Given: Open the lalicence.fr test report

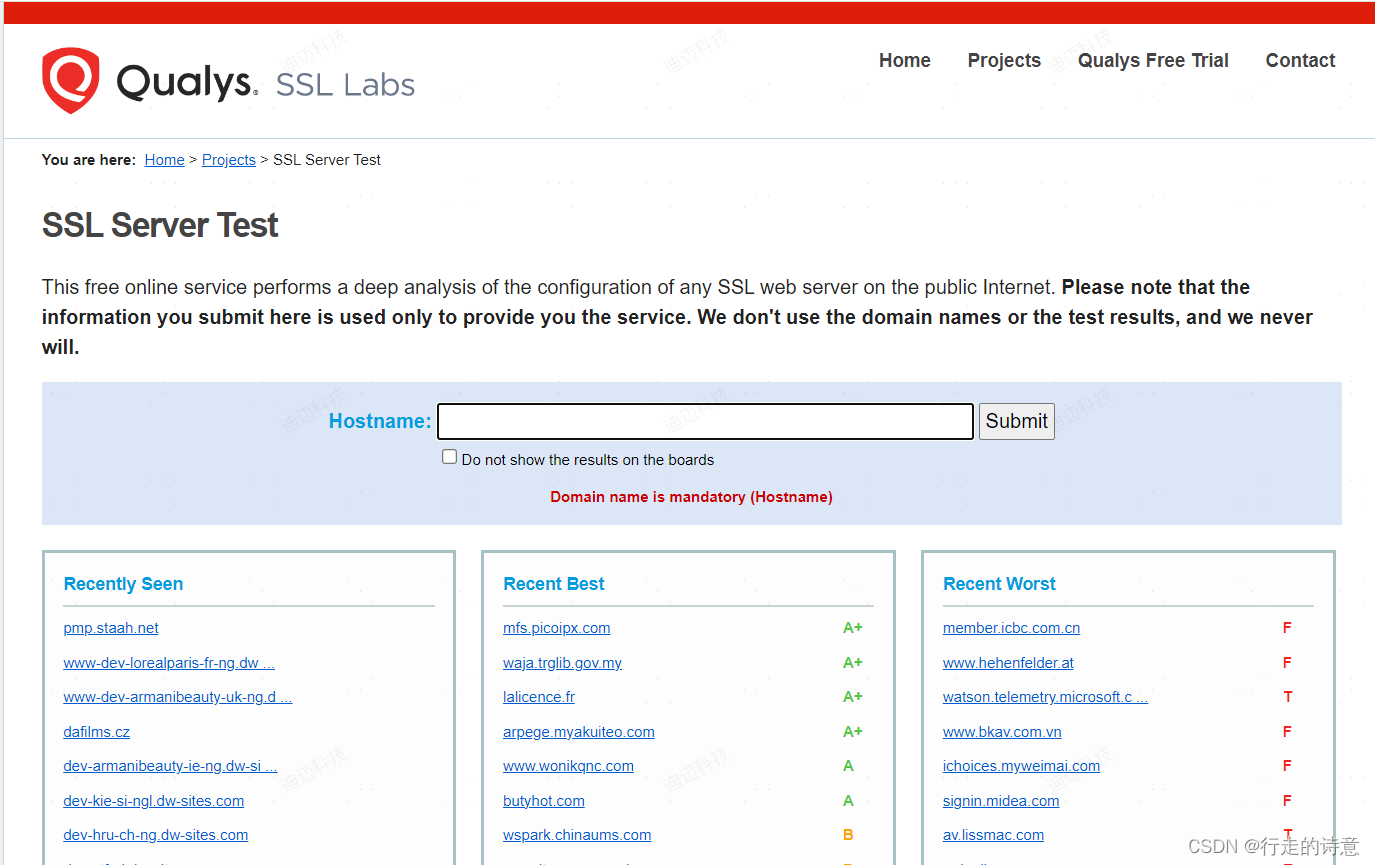Looking at the screenshot, I should [538, 696].
